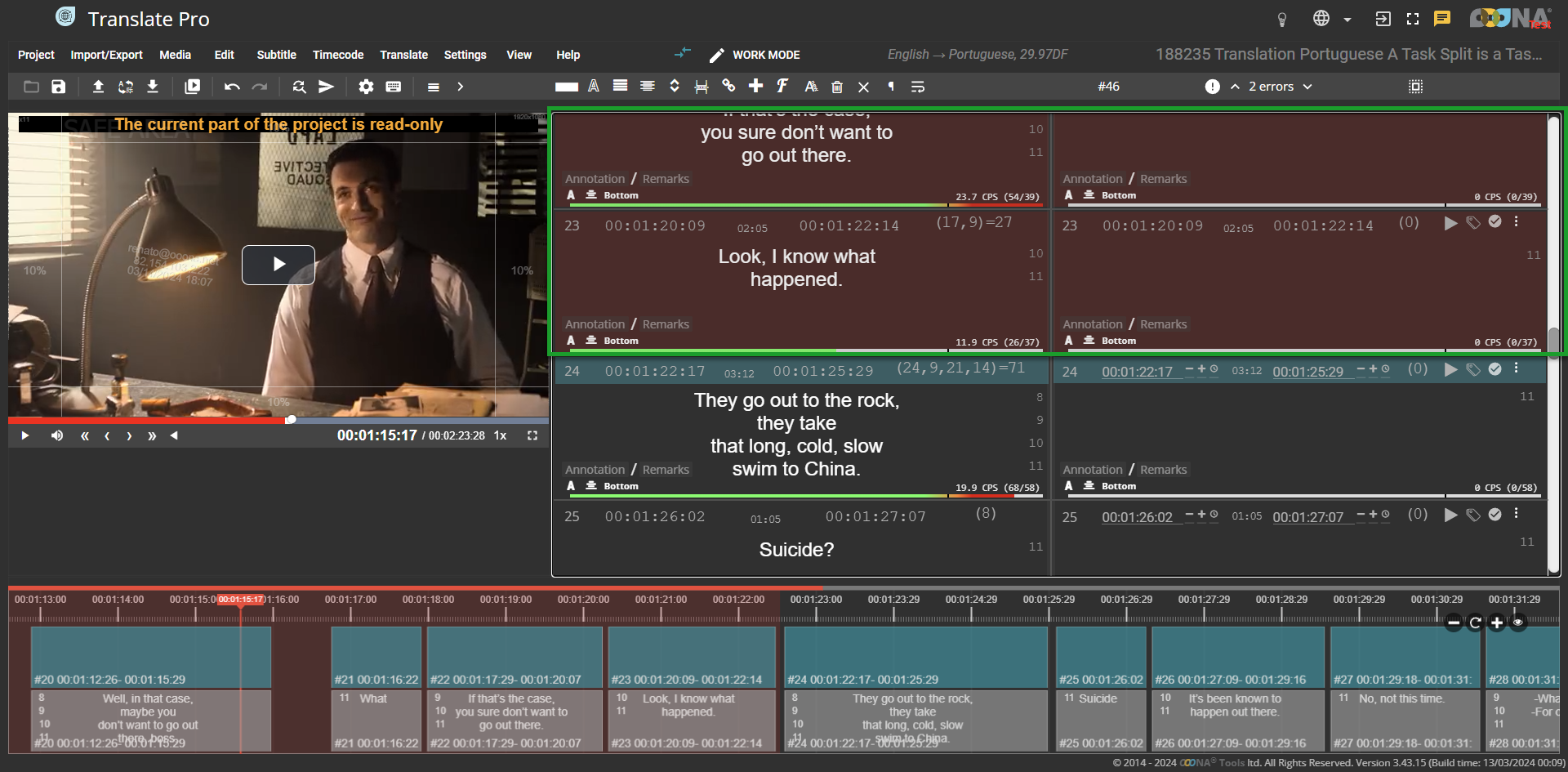This screenshot has width=1568, height=772.
Task: Click the delete subtitle trash icon
Action: click(837, 87)
